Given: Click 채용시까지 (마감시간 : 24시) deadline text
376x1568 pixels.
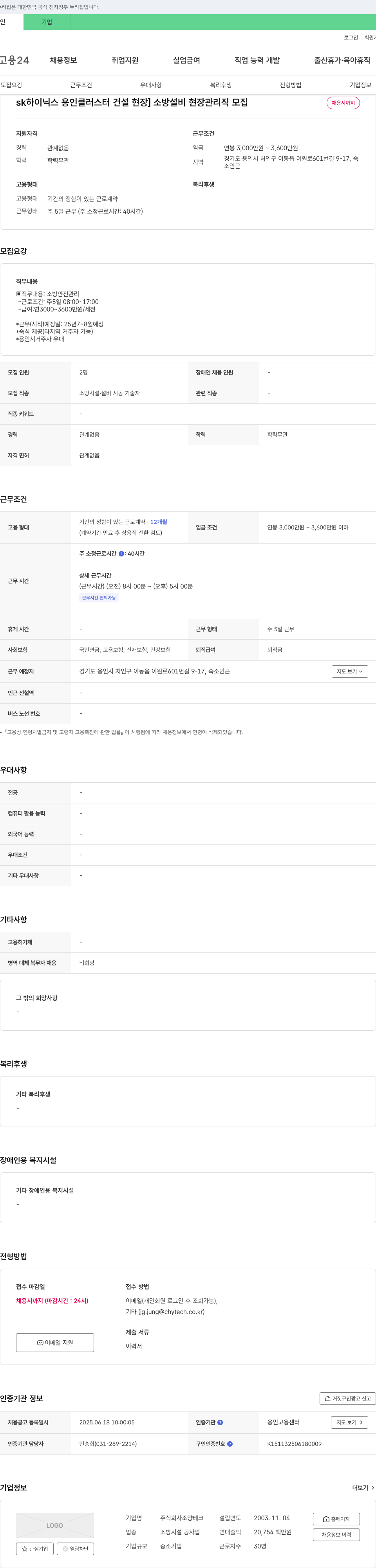Looking at the screenshot, I should click(52, 1300).
